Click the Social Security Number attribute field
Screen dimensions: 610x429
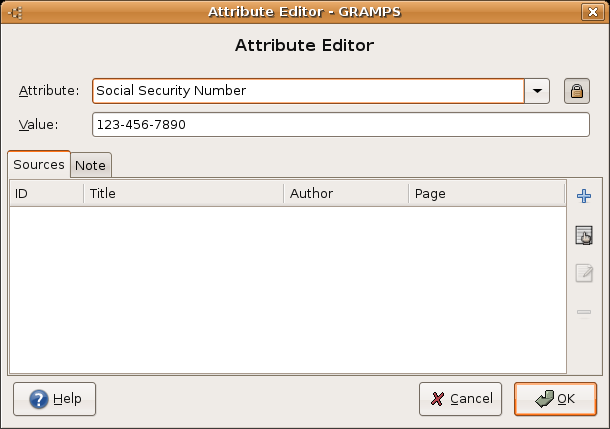(308, 91)
